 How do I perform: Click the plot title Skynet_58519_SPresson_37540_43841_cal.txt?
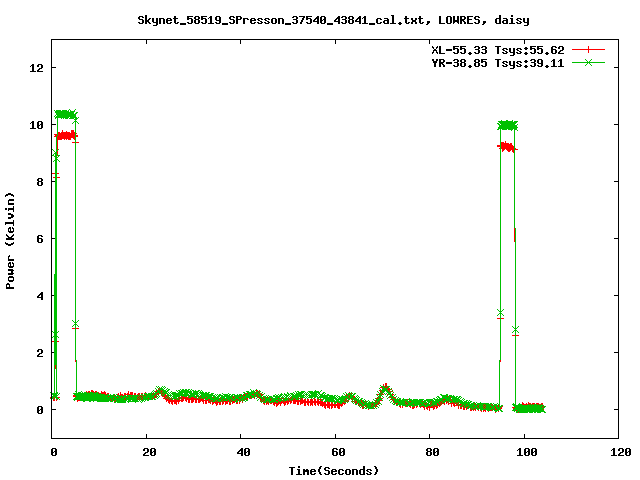click(283, 20)
